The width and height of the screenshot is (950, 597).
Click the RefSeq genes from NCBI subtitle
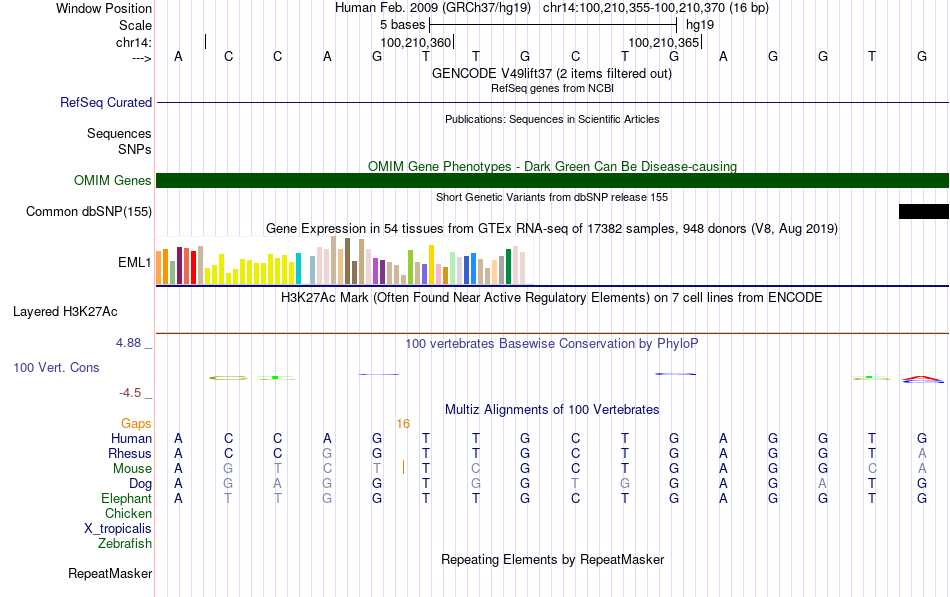coord(552,88)
